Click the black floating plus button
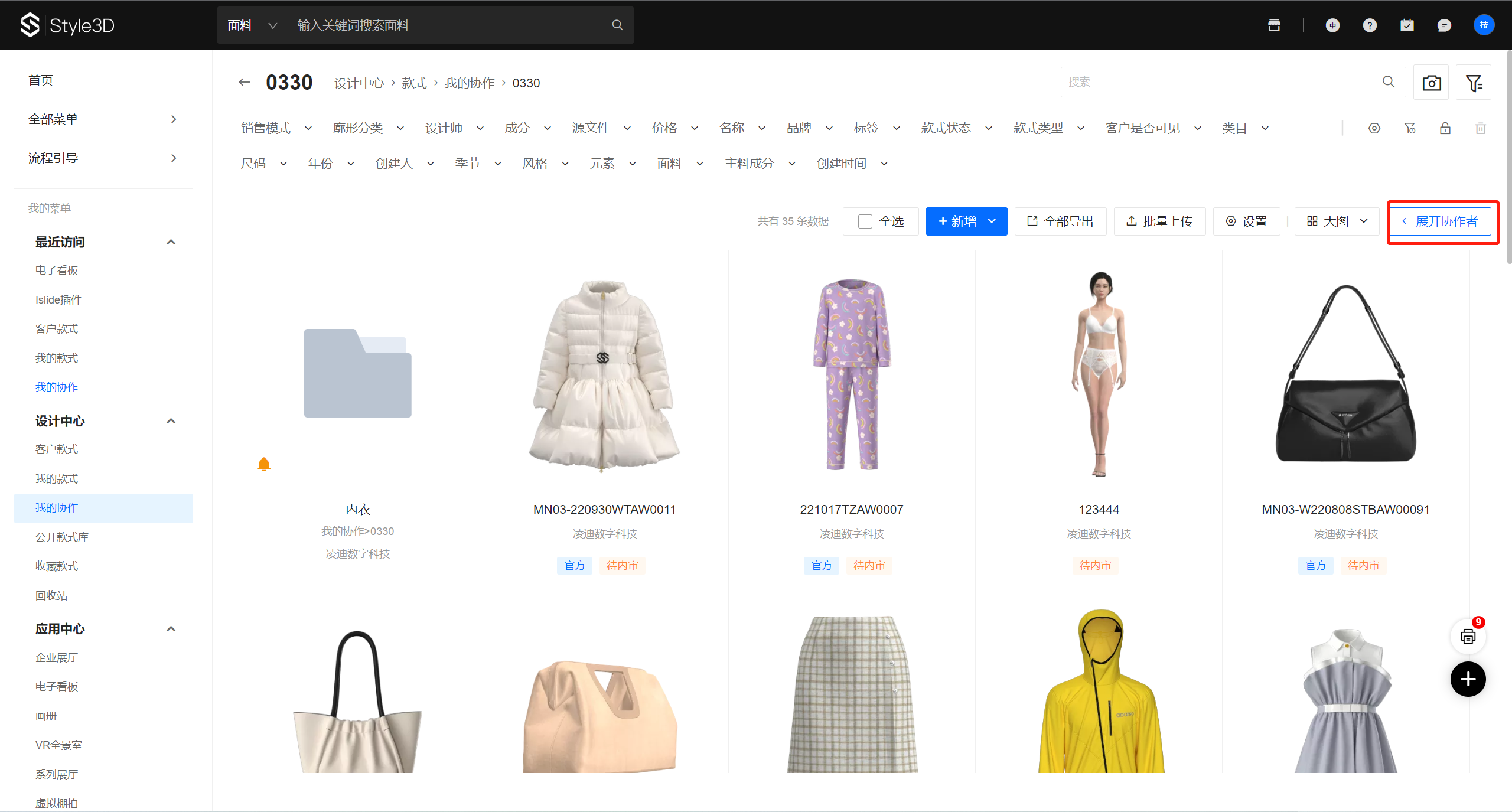This screenshot has height=812, width=1512. [1468, 679]
